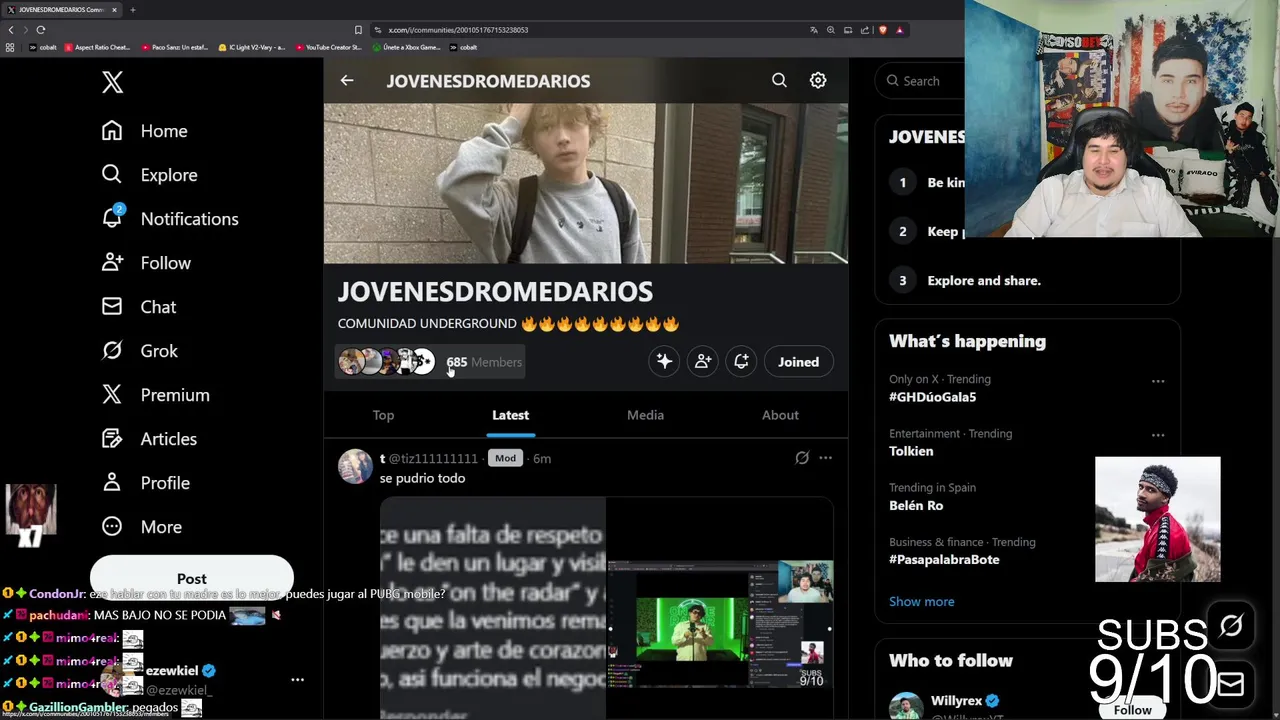
Task: Open the browser apps grid icon
Action: click(x=10, y=47)
